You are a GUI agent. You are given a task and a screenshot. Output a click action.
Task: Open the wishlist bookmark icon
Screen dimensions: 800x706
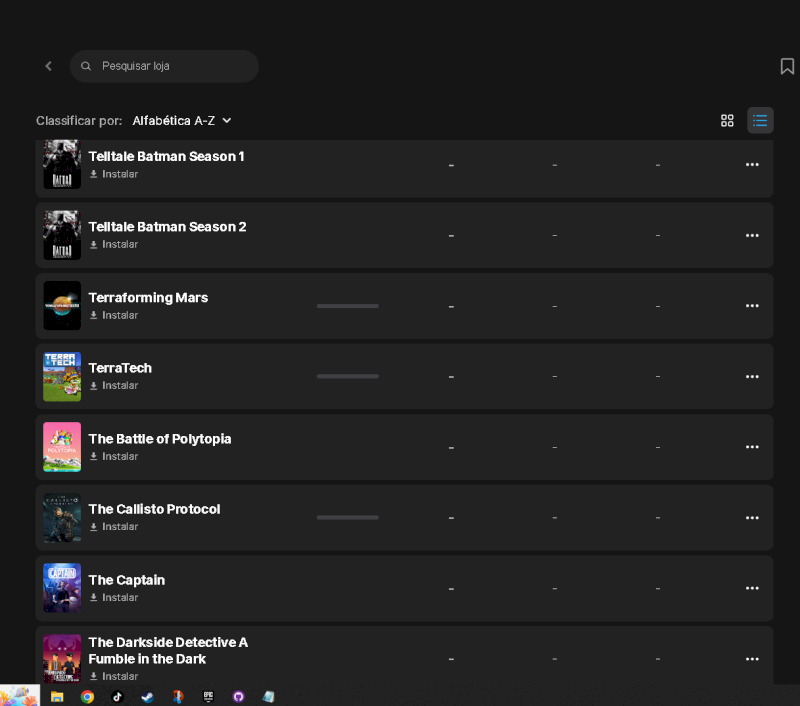[787, 66]
